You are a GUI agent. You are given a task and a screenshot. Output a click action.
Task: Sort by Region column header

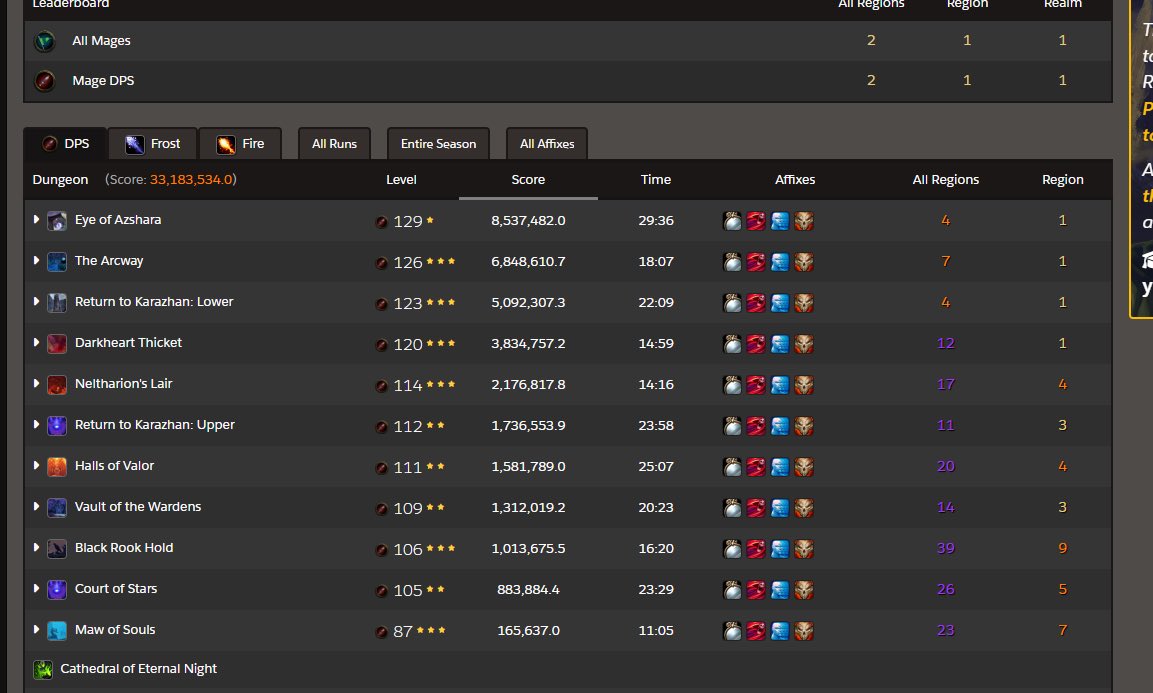pyautogui.click(x=1063, y=180)
